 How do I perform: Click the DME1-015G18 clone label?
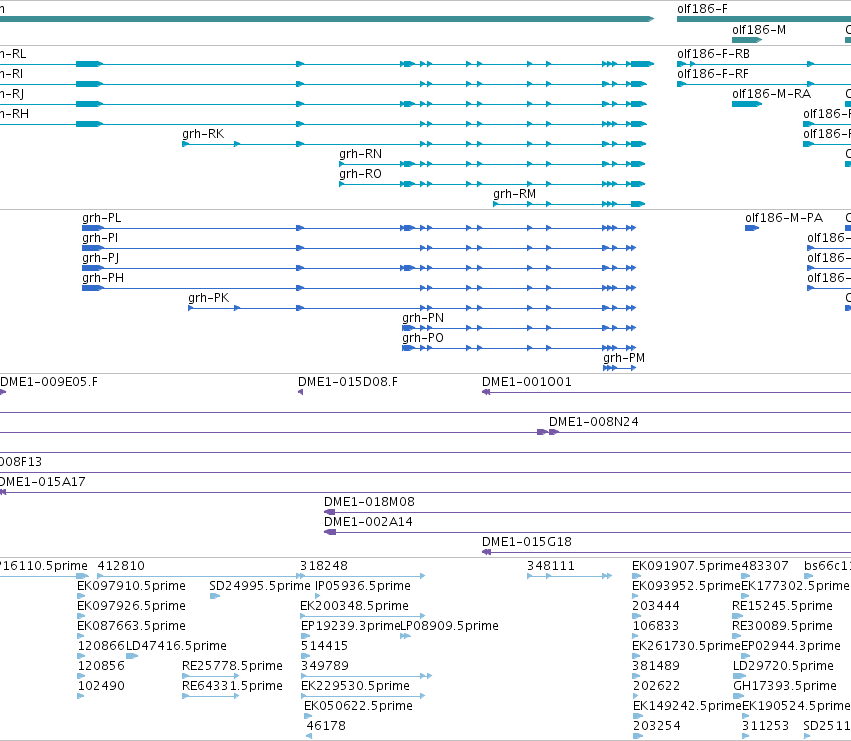tap(526, 542)
